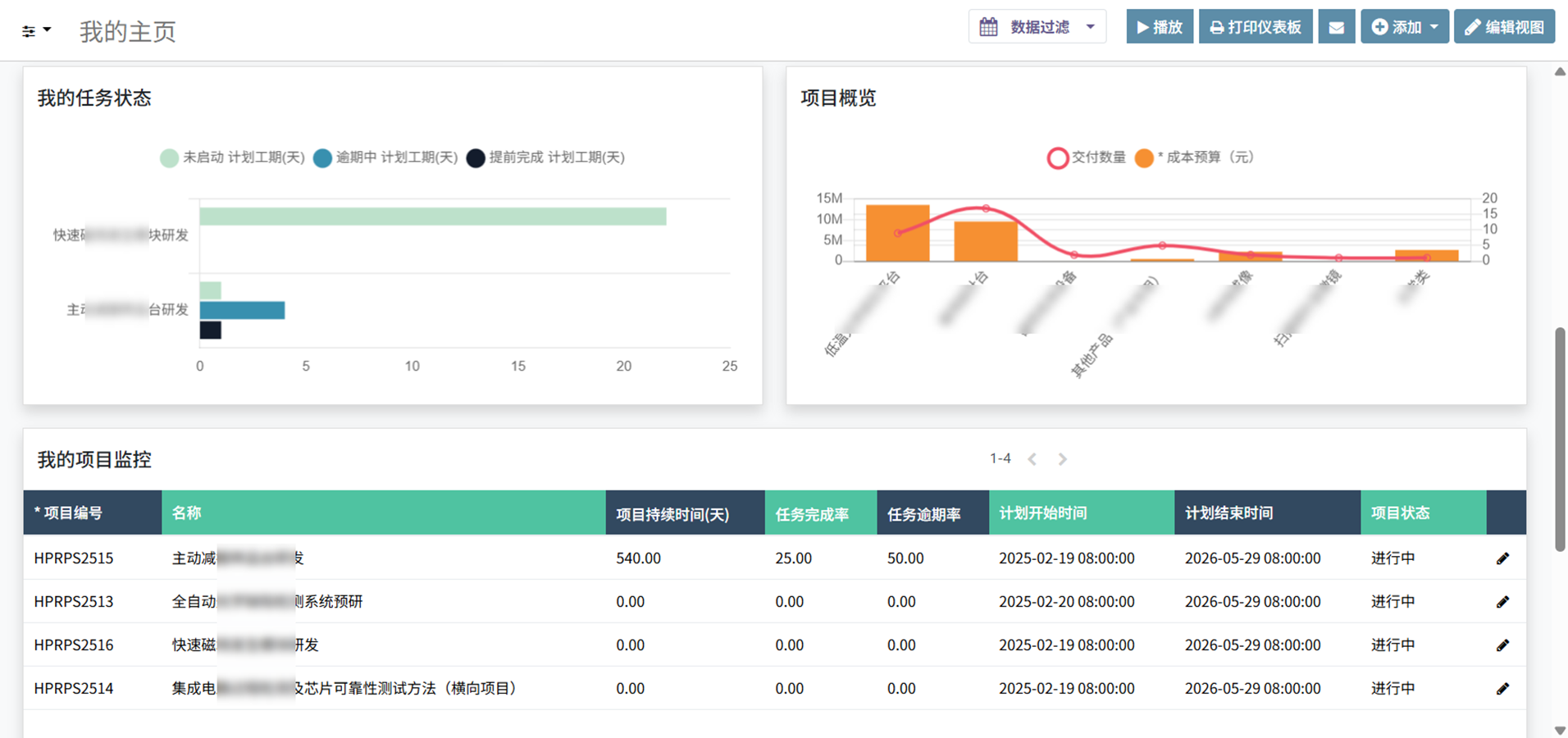
Task: Click the 播放 play button
Action: [1160, 27]
